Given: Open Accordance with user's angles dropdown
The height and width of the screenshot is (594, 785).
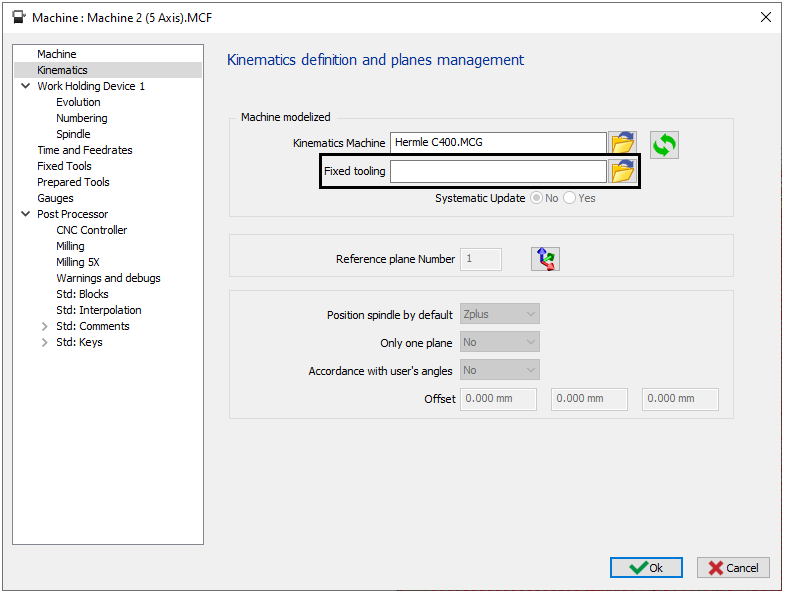Looking at the screenshot, I should tap(500, 371).
